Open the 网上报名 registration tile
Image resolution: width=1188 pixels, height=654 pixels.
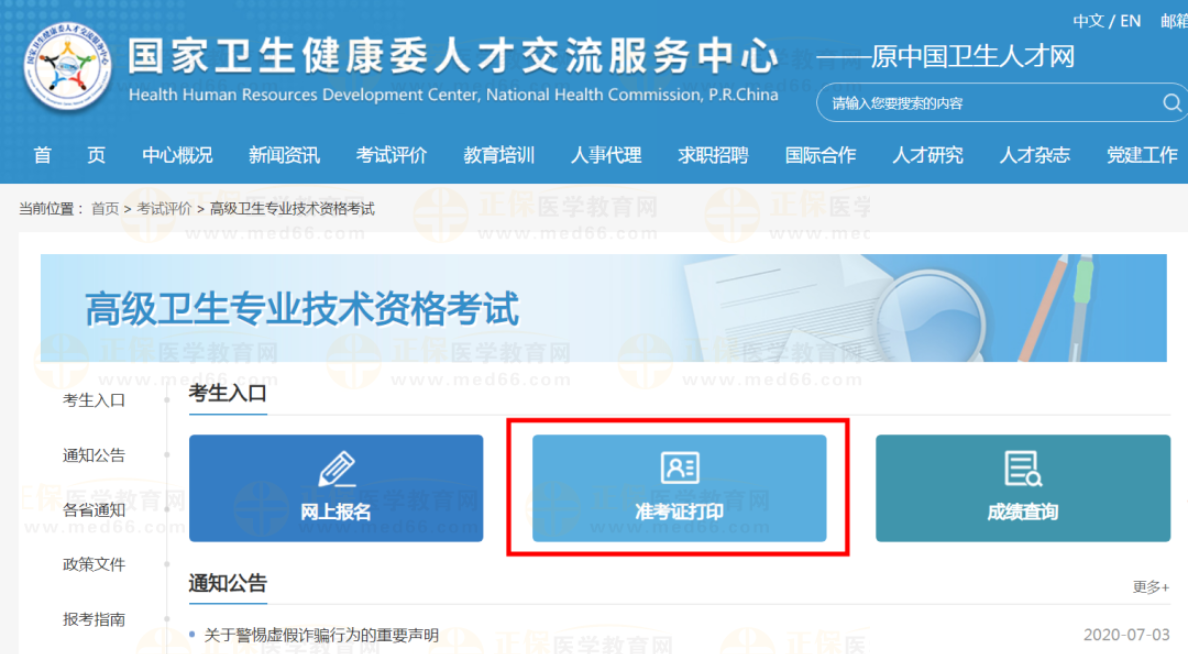[336, 488]
